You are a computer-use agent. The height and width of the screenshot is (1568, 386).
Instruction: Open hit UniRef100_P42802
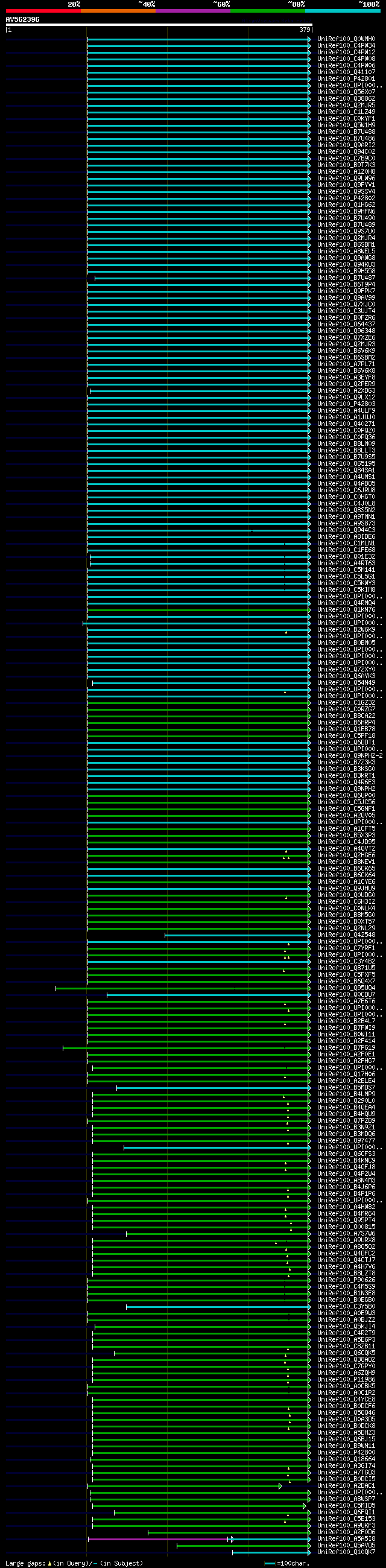pos(346,198)
